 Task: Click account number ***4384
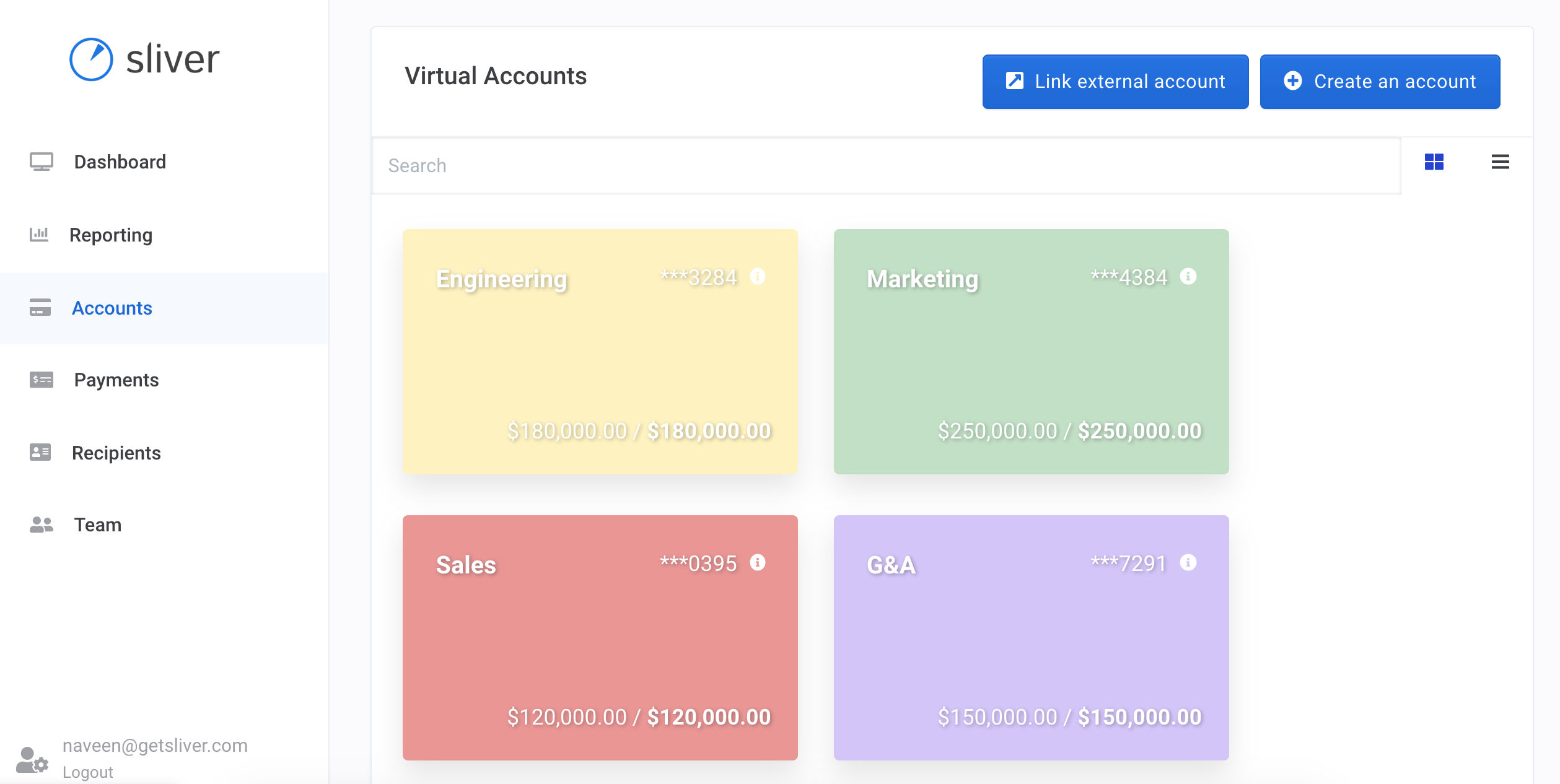(1129, 277)
